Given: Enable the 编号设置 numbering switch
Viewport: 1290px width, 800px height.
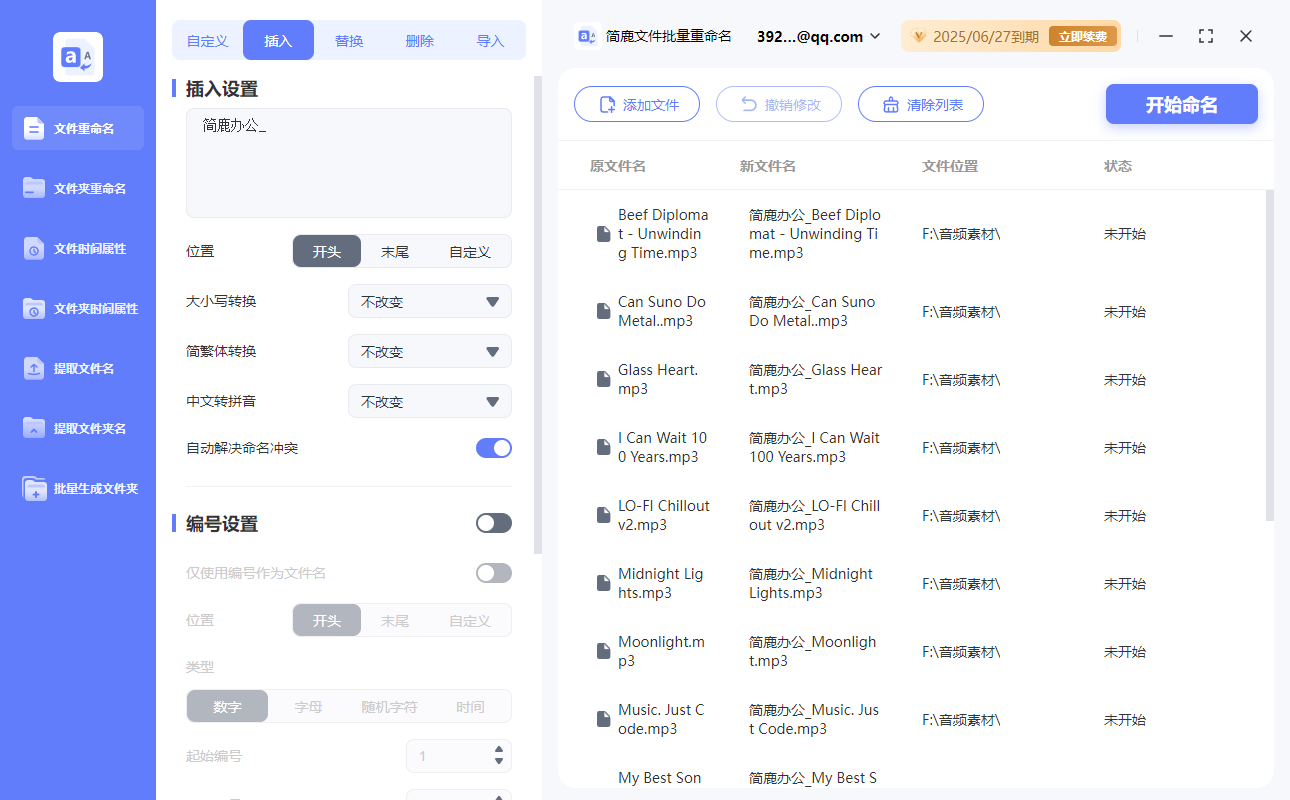Looking at the screenshot, I should [x=493, y=522].
